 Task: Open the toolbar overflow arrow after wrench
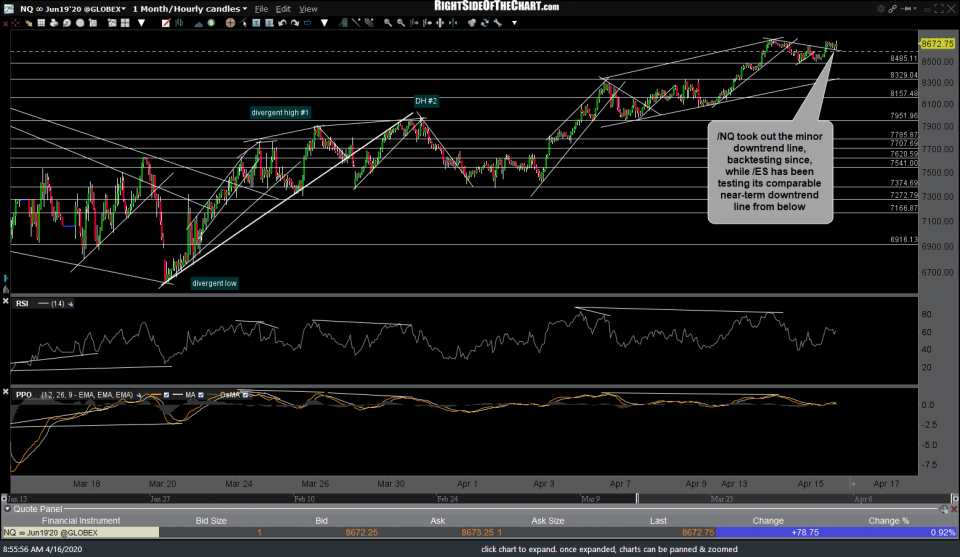[x=514, y=23]
